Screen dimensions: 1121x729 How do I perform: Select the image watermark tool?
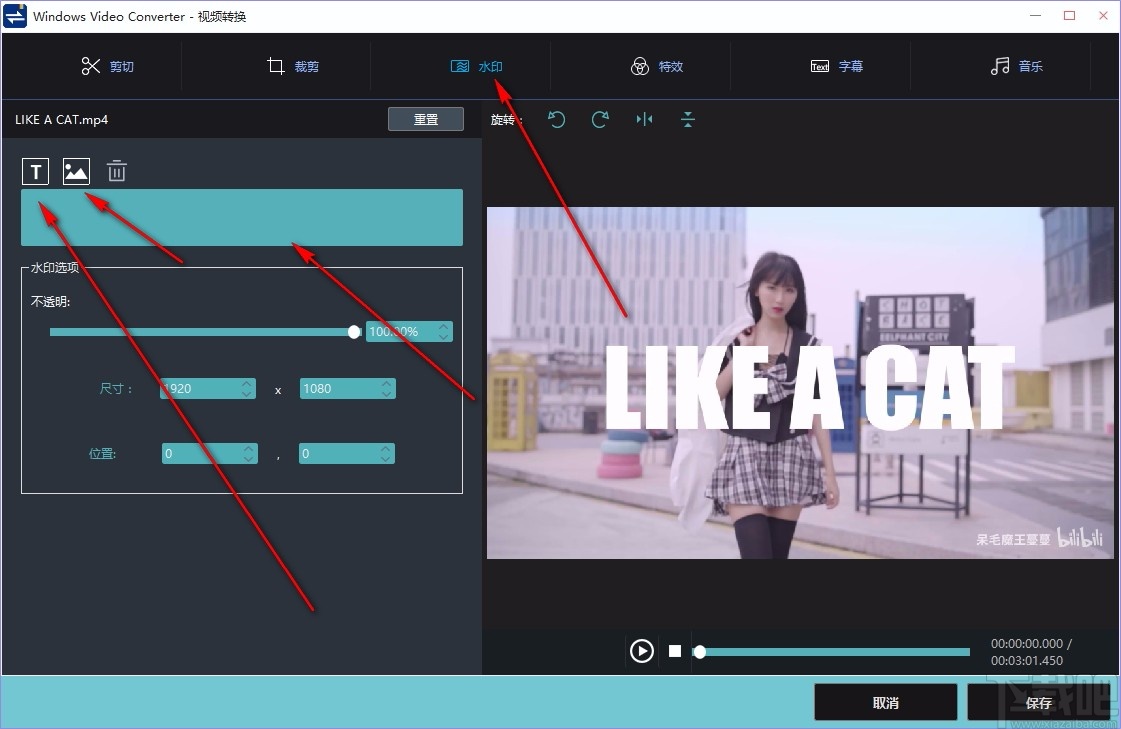coord(76,171)
